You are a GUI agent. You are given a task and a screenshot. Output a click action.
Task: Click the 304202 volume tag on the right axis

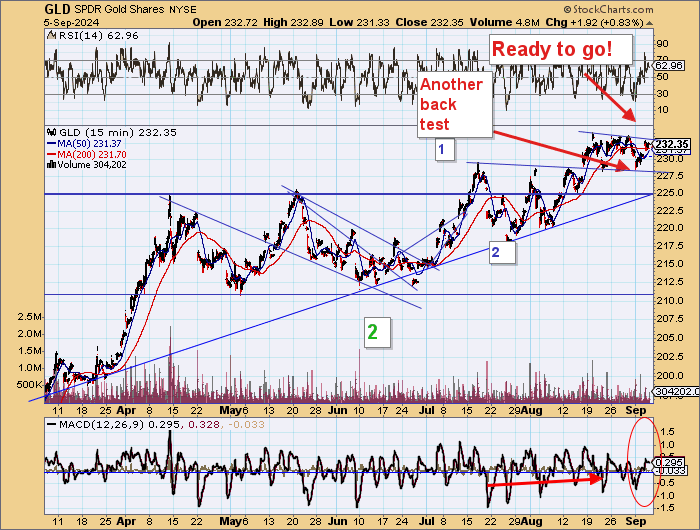pyautogui.click(x=677, y=392)
